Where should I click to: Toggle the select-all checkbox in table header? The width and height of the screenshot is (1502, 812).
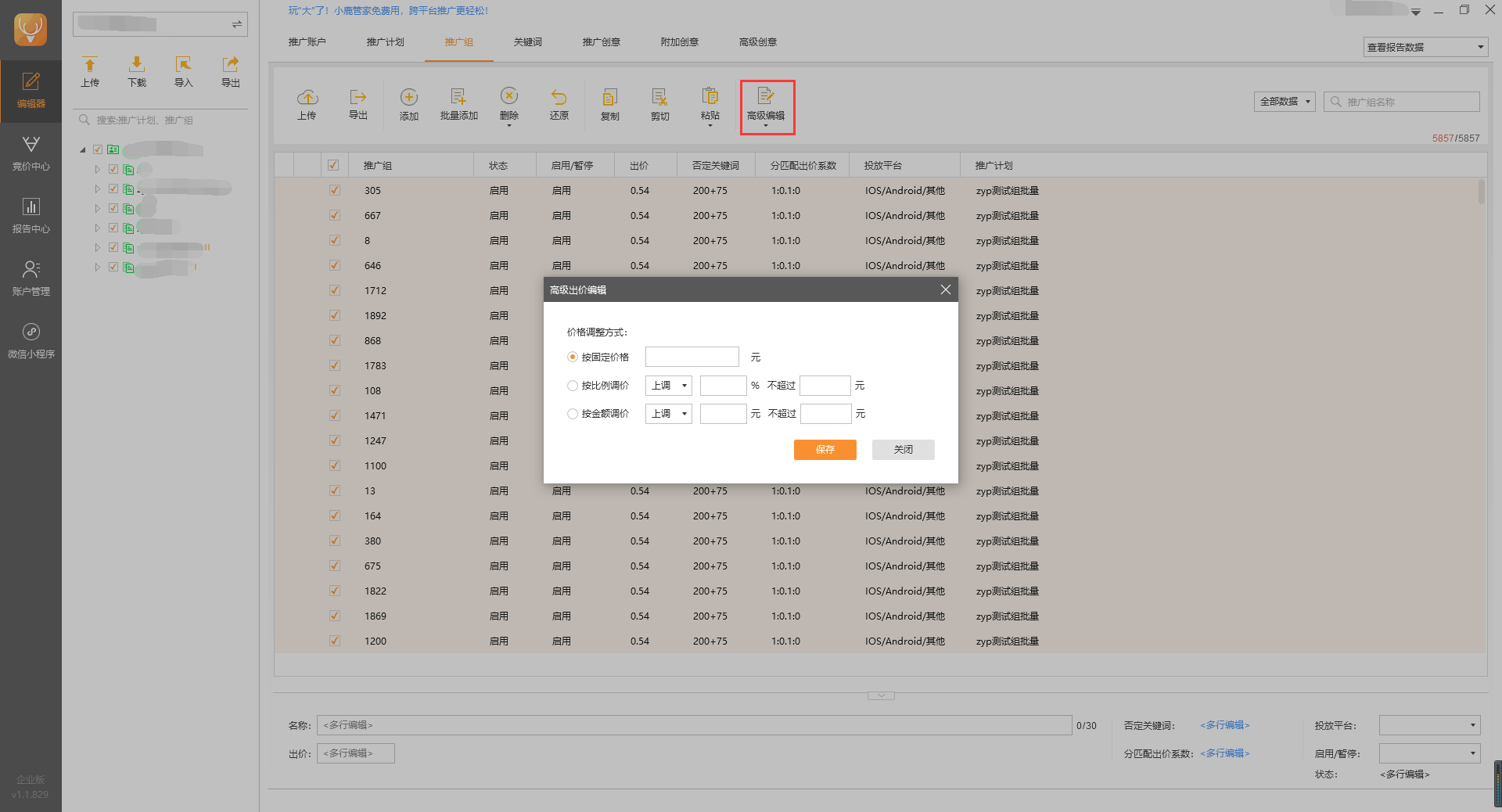(333, 165)
